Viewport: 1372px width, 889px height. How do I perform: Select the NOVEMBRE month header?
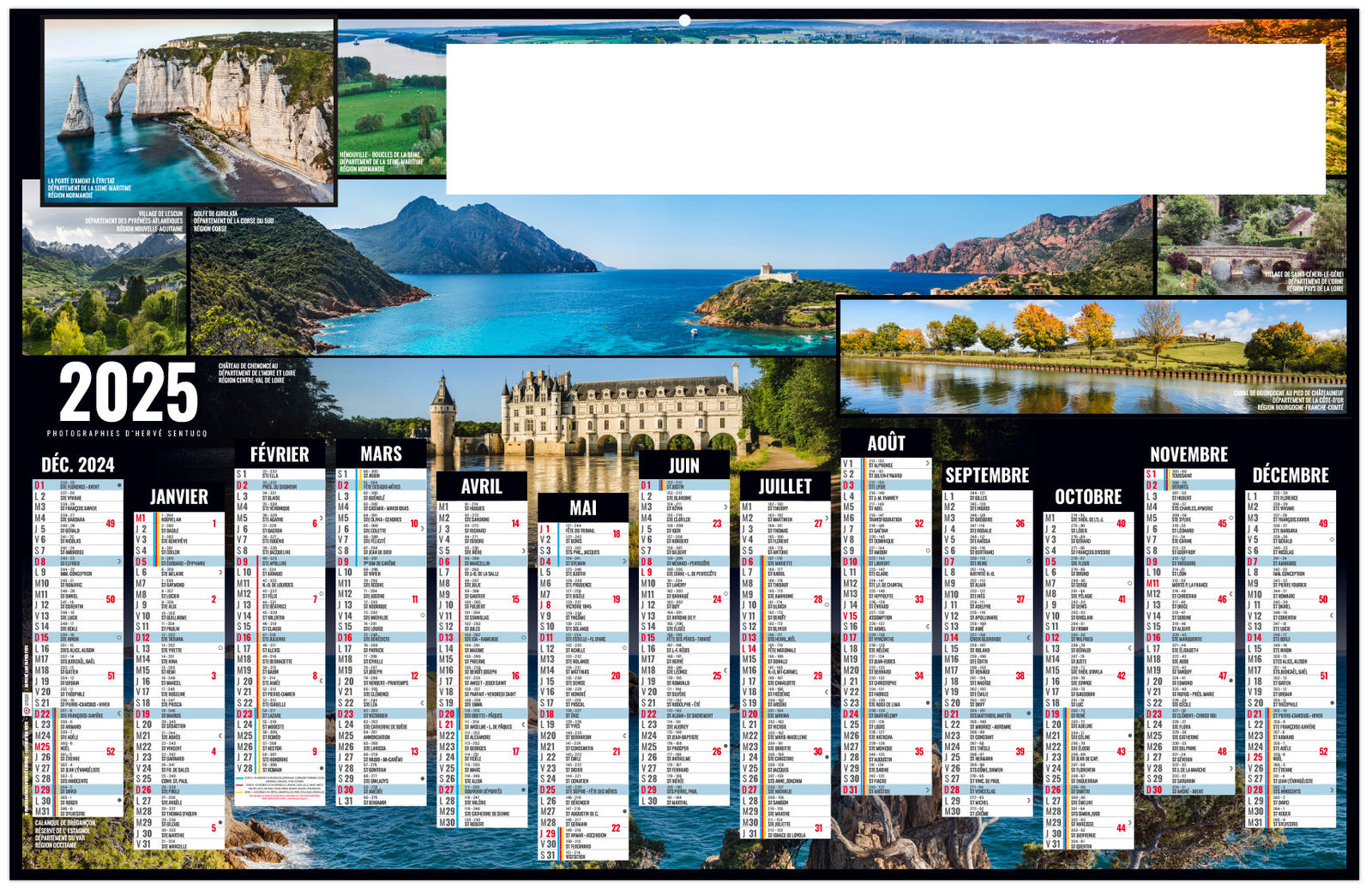1188,454
